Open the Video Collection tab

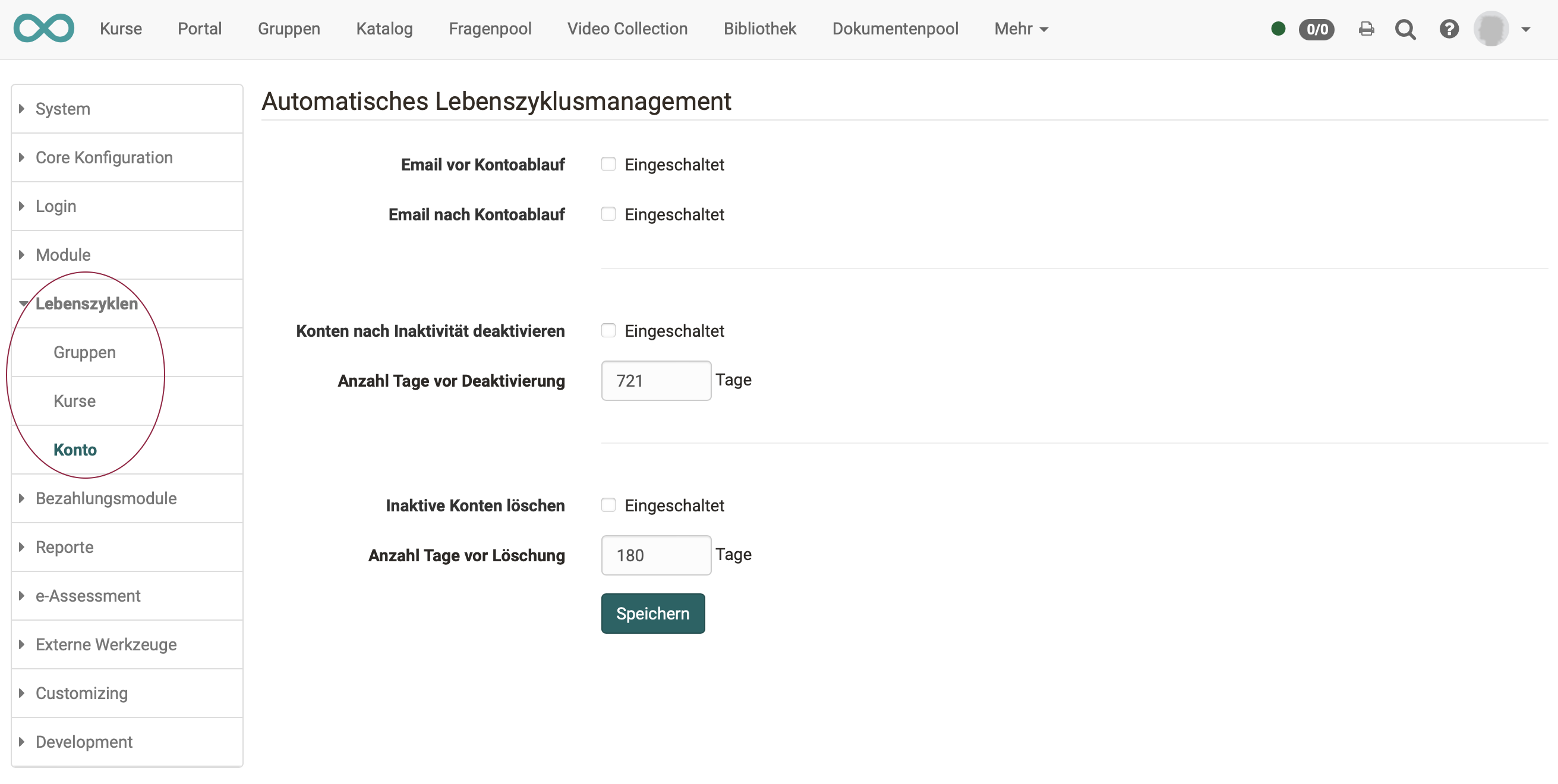[627, 29]
